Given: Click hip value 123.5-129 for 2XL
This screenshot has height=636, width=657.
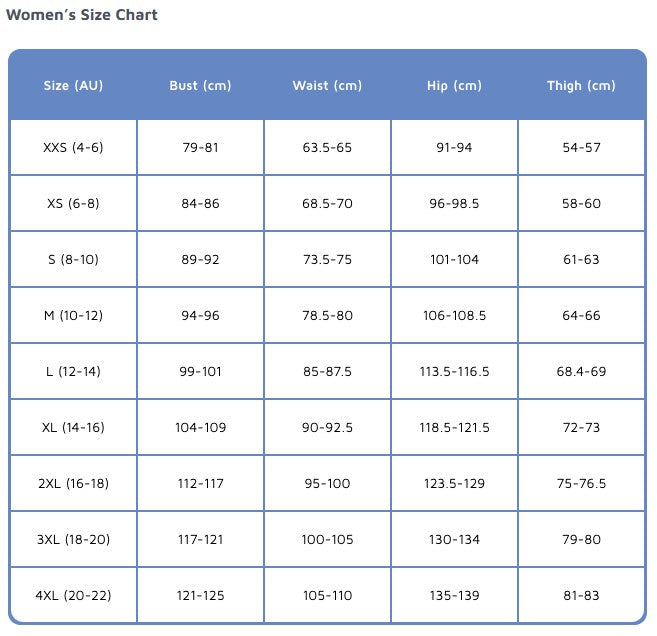Looking at the screenshot, I should 454,484.
